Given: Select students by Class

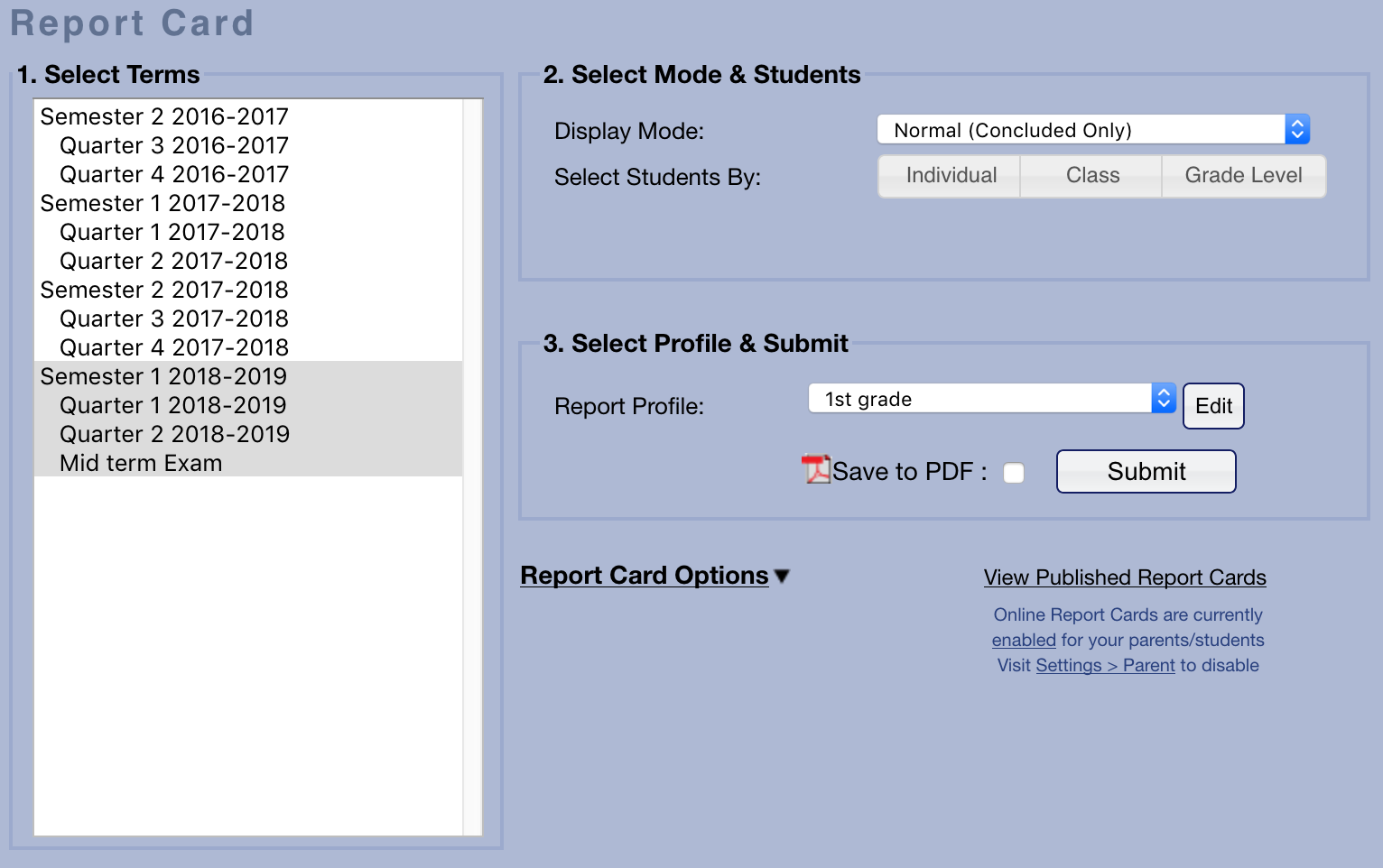Looking at the screenshot, I should tap(1092, 176).
